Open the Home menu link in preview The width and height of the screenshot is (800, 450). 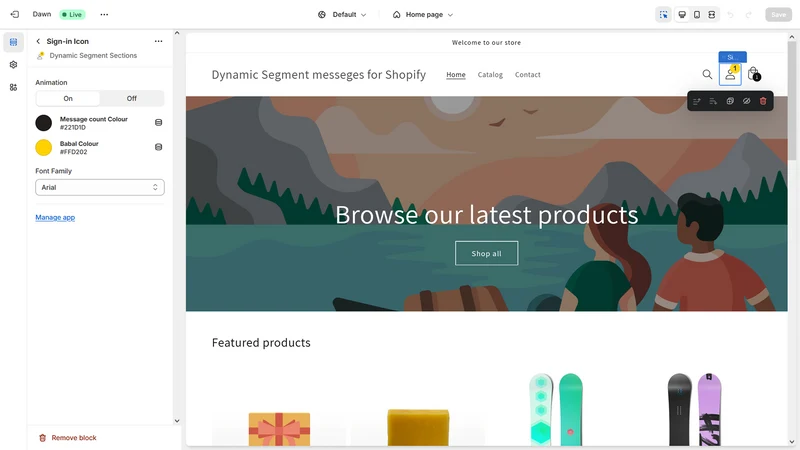pyautogui.click(x=456, y=74)
